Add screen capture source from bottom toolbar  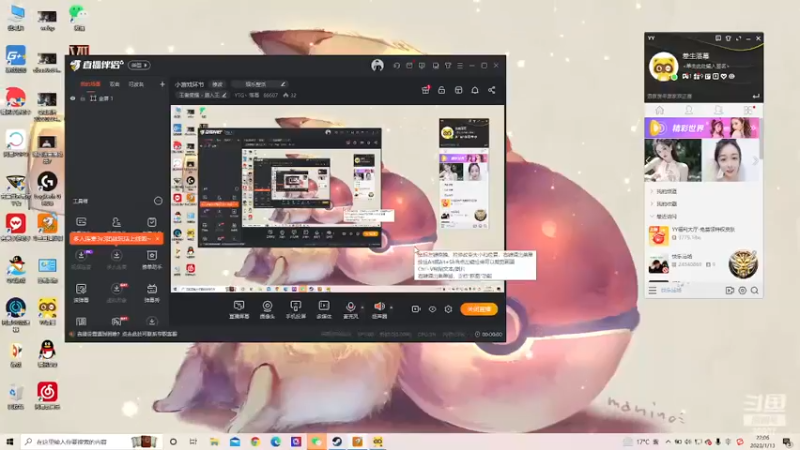[x=239, y=309]
